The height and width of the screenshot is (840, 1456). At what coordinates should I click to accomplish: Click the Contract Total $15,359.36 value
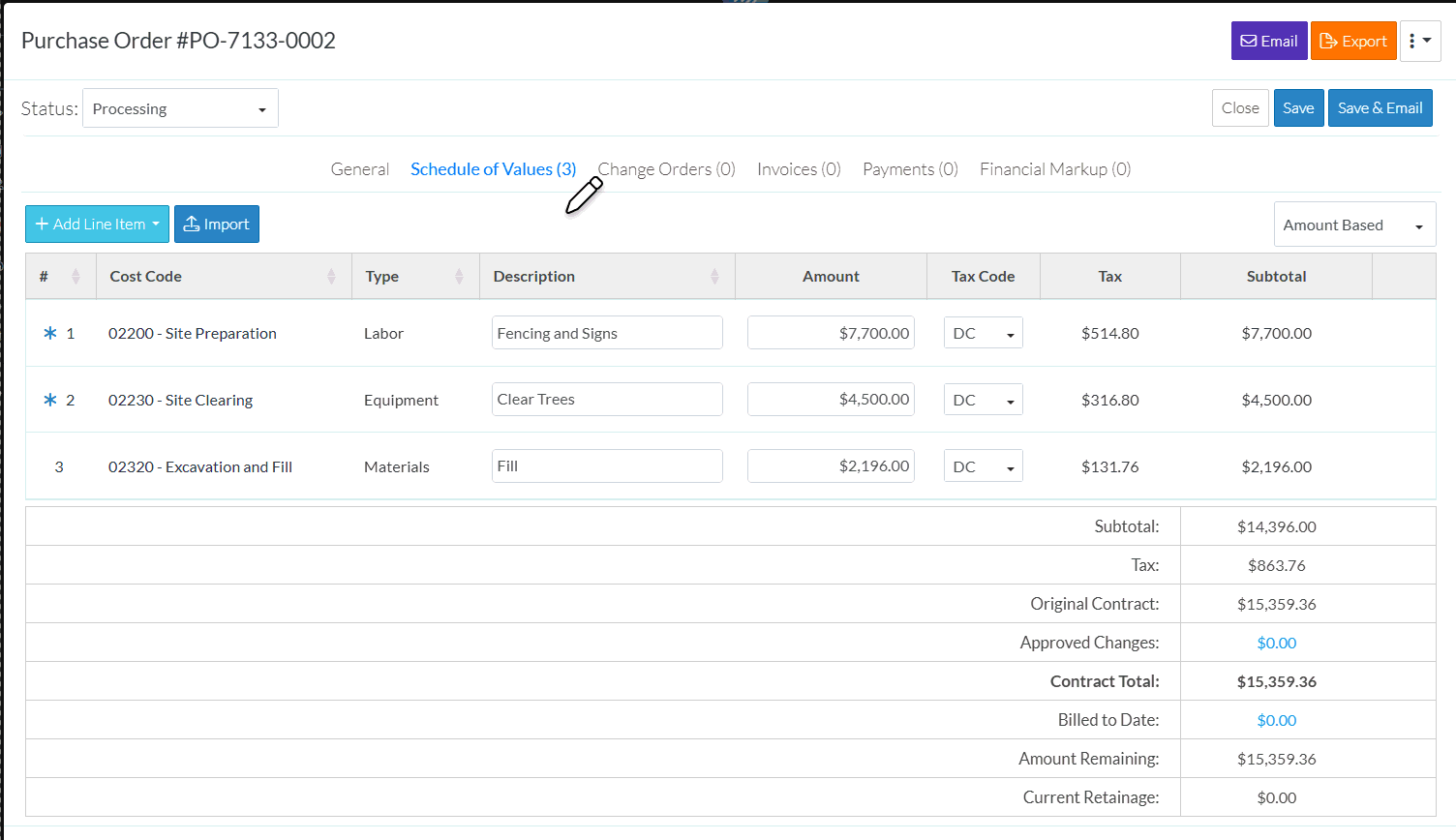(1276, 681)
